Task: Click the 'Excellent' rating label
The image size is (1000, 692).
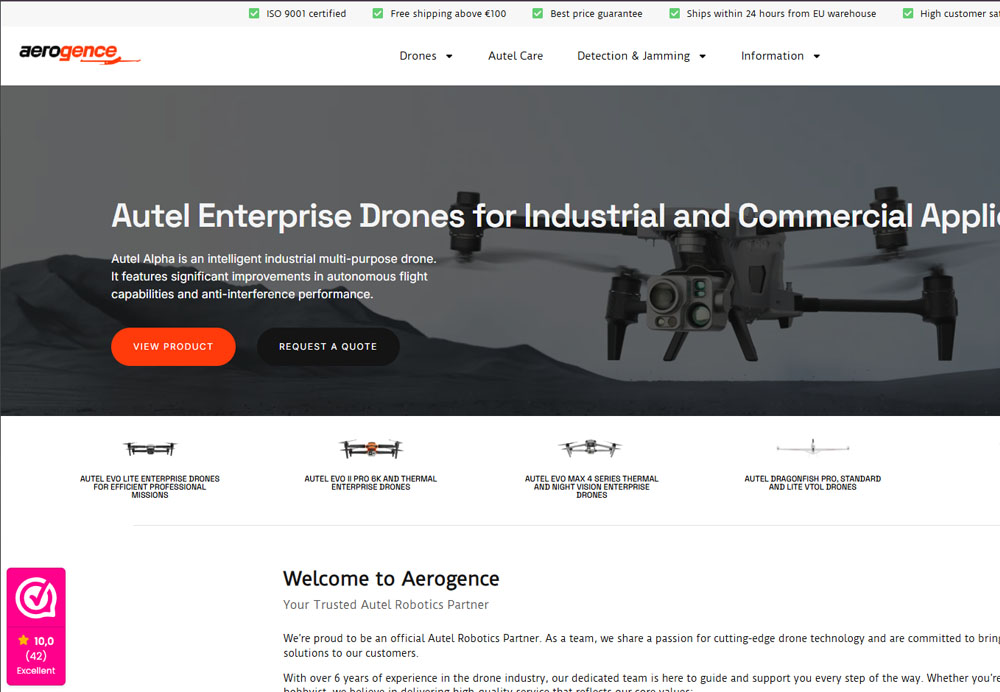Action: click(36, 670)
